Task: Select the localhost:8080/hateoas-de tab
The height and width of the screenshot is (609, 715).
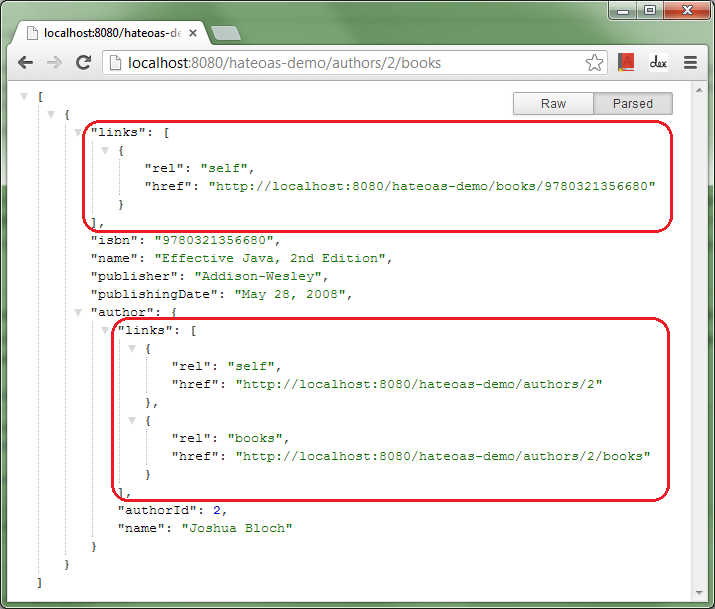Action: pyautogui.click(x=109, y=33)
